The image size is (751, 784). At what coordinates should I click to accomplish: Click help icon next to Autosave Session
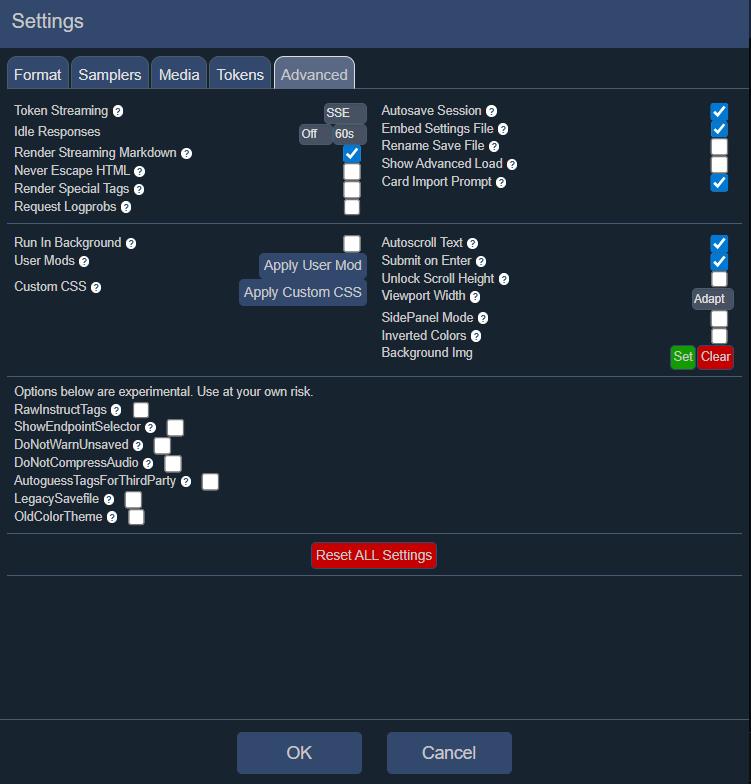(x=492, y=111)
